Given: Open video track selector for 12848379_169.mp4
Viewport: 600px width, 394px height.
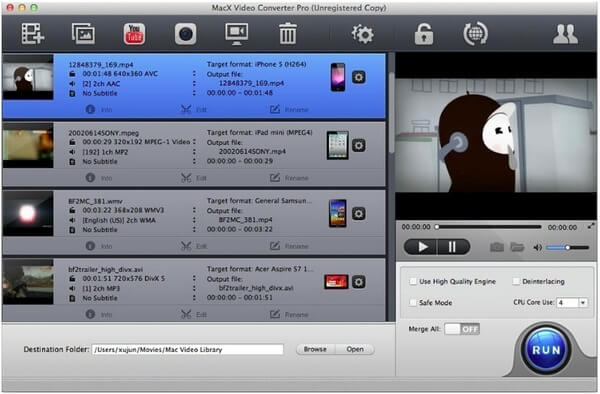Looking at the screenshot, I should (x=194, y=73).
